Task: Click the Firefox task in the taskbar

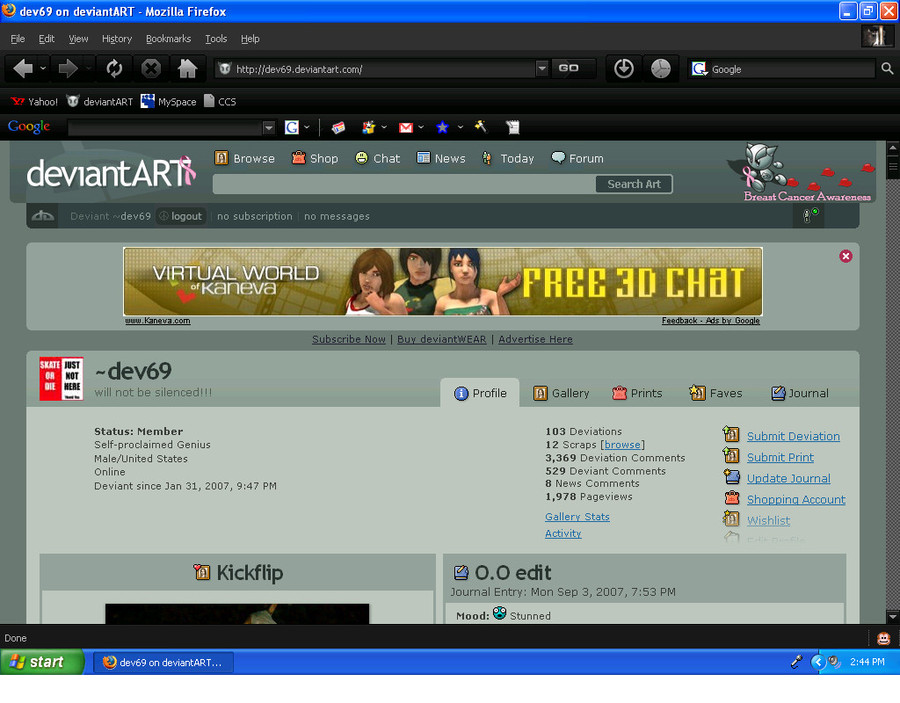Action: (163, 662)
